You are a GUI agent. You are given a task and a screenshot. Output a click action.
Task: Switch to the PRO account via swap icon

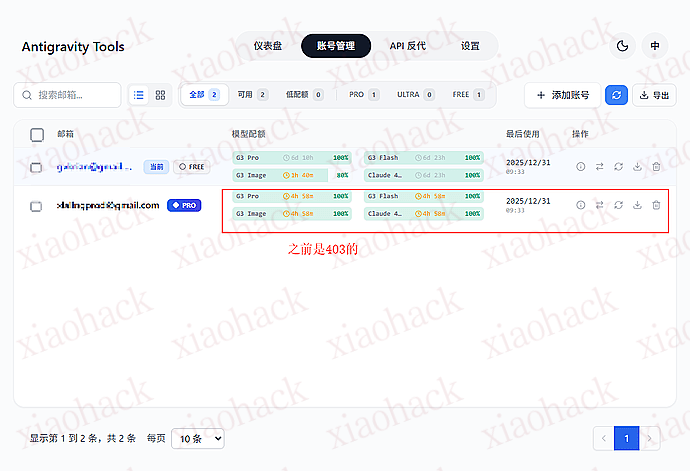pos(599,205)
